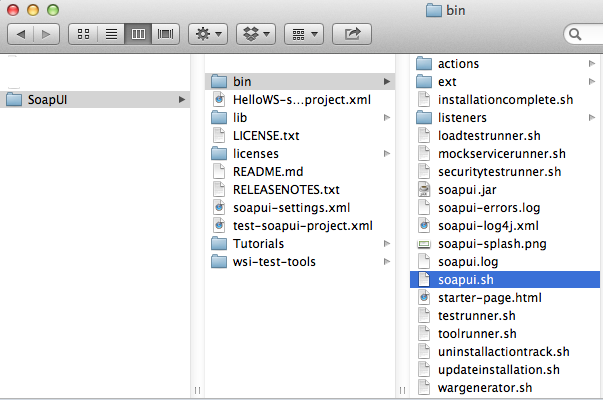Click the soapui-settings.xml file icon
The image size is (605, 402).
(x=219, y=208)
